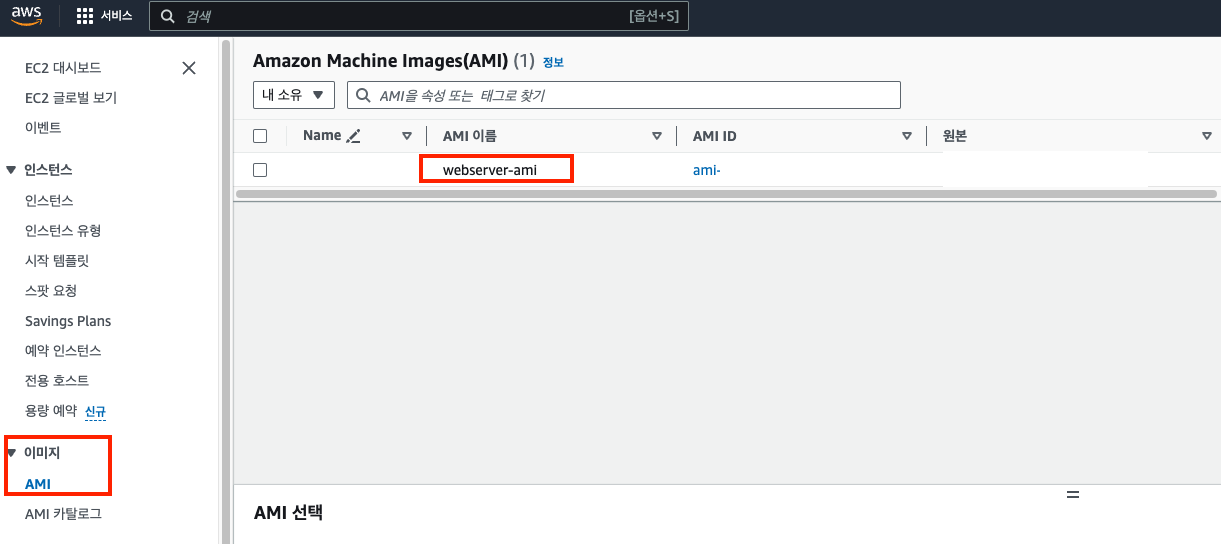Click the 서비스 label
The height and width of the screenshot is (544, 1221).
tap(117, 17)
